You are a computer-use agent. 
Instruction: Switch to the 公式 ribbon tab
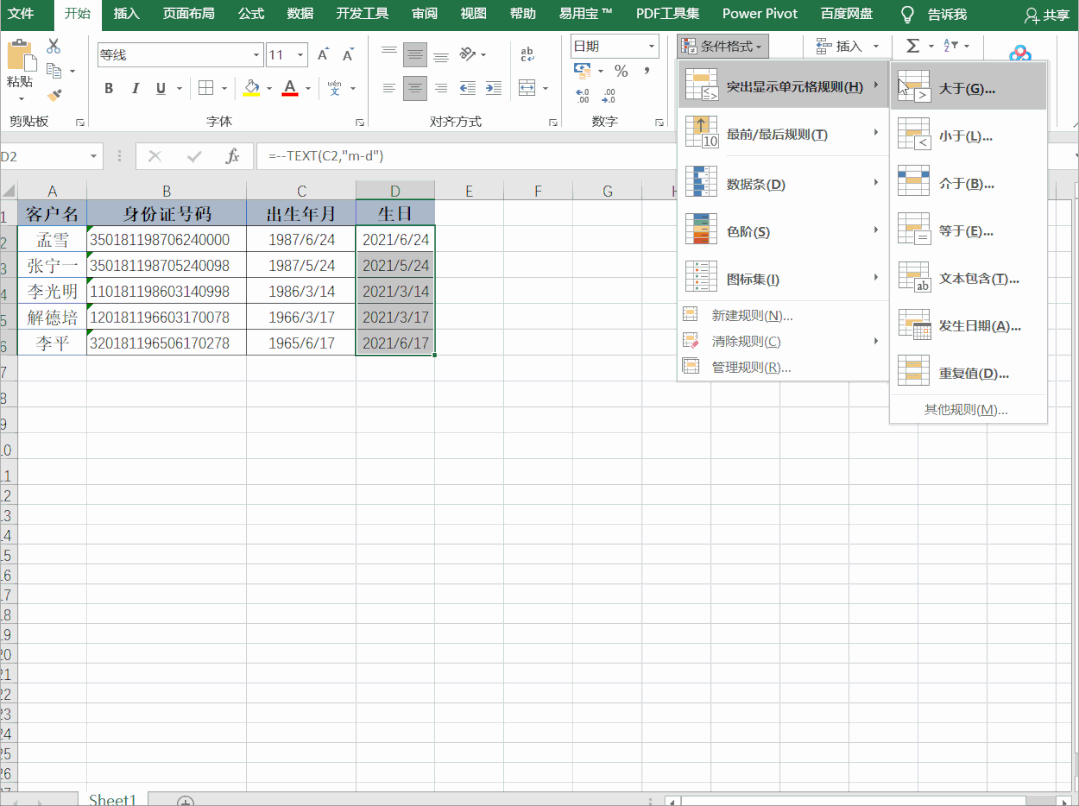(x=251, y=14)
